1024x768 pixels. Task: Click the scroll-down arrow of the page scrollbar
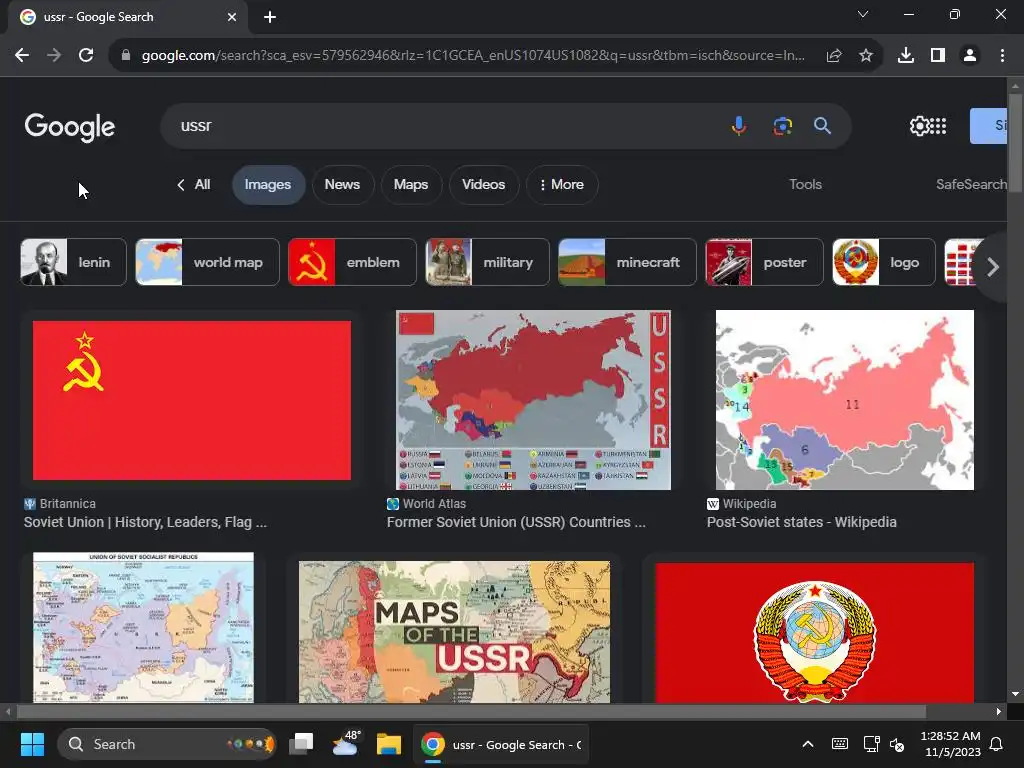(x=1015, y=694)
